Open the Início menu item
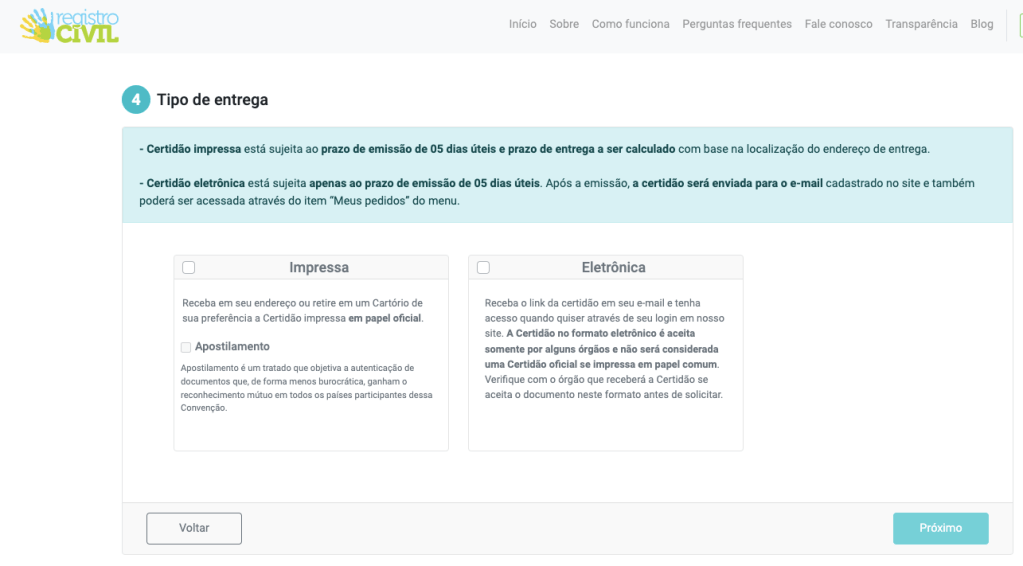1023x566 pixels. click(523, 24)
